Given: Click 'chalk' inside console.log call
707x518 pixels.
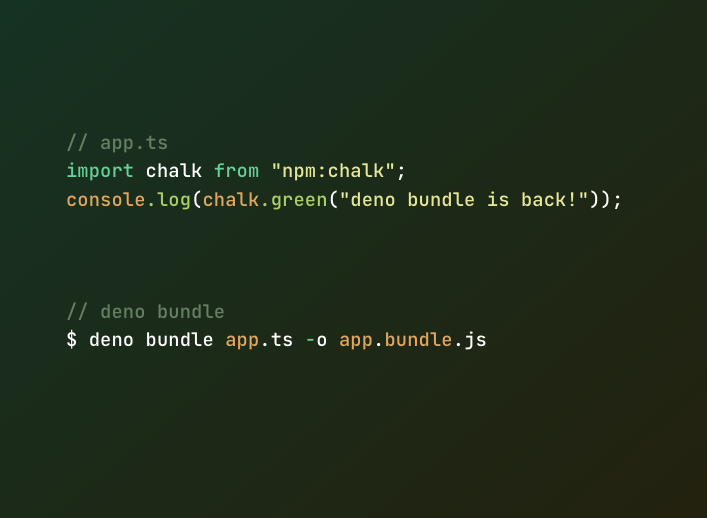Looking at the screenshot, I should 231,200.
